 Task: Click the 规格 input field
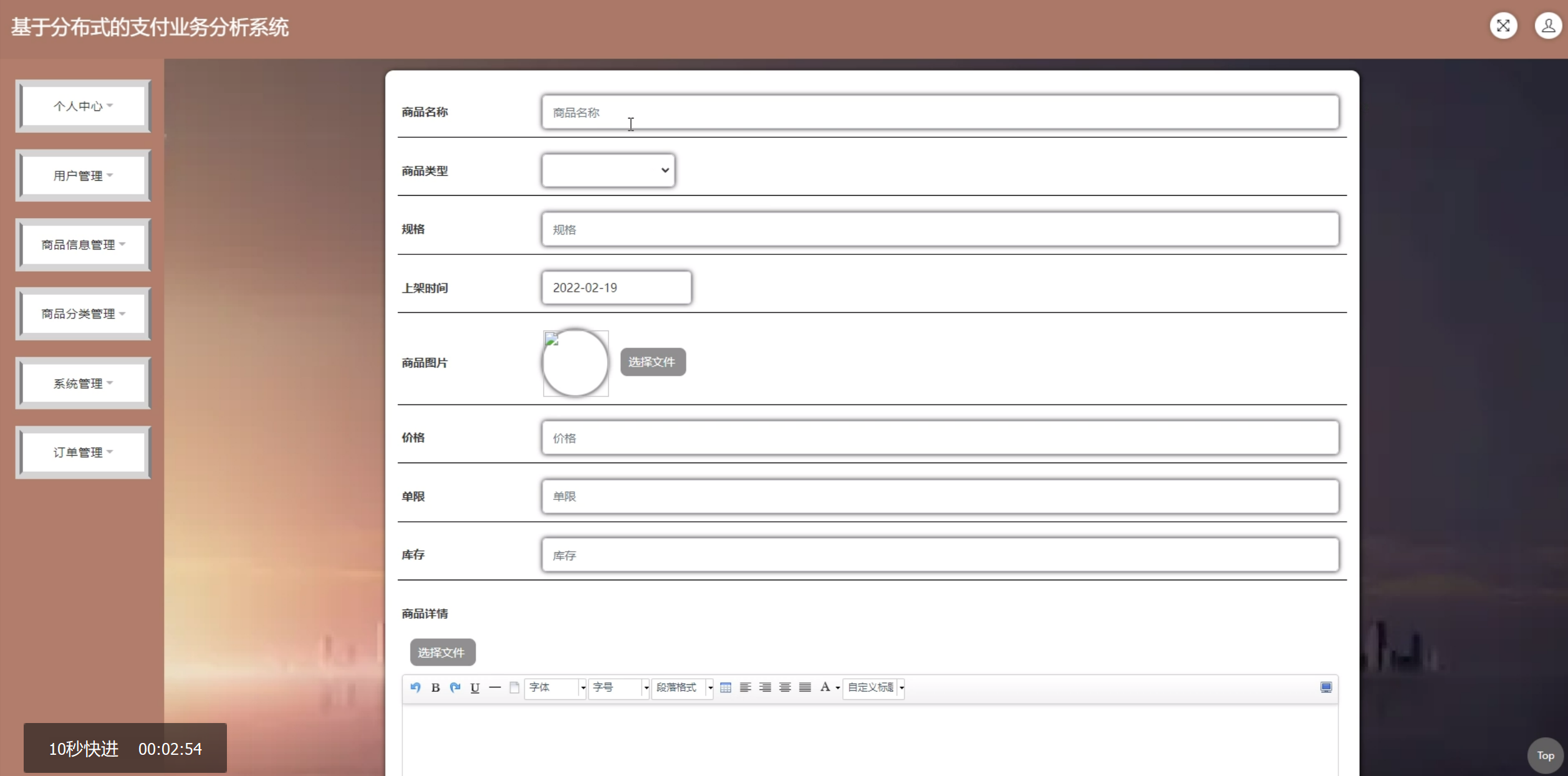940,229
